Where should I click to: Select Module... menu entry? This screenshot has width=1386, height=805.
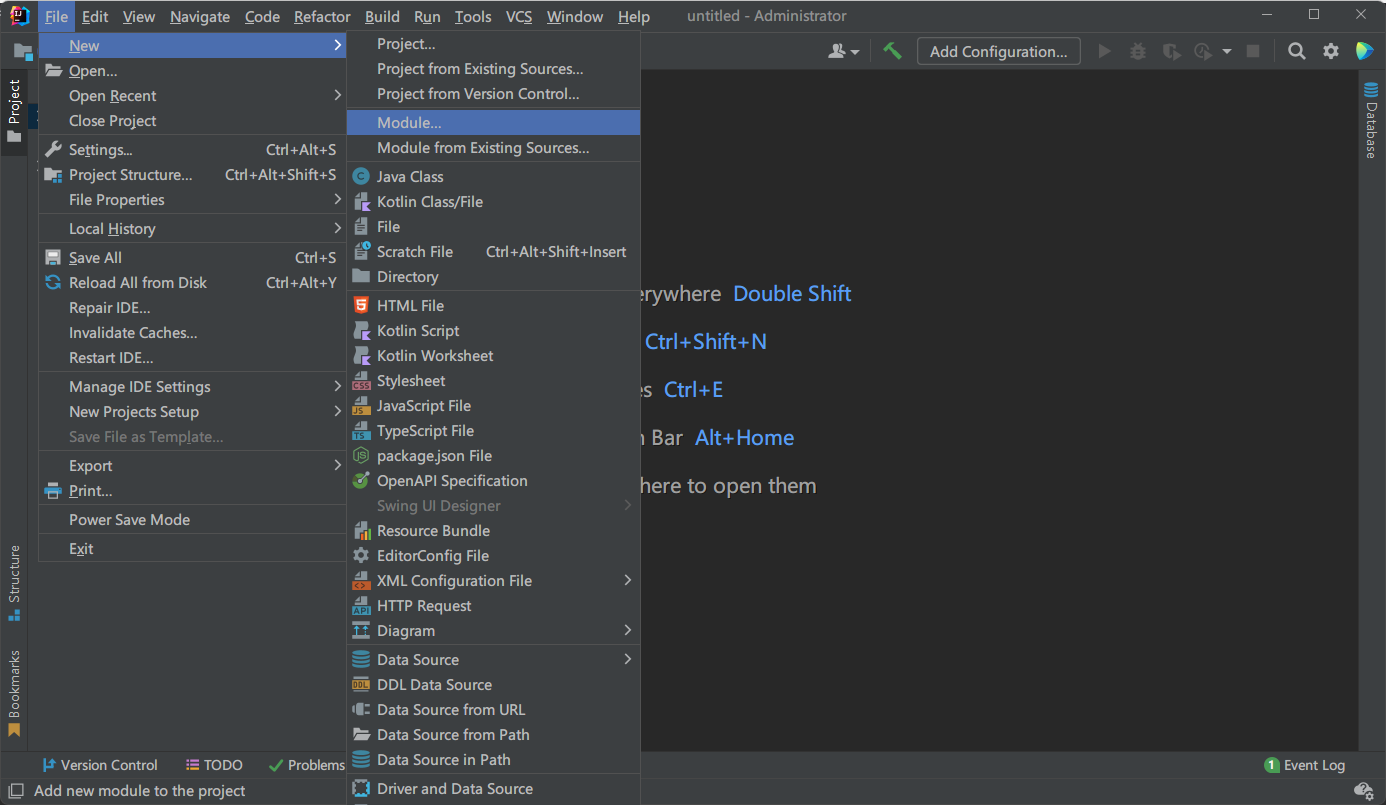pyautogui.click(x=409, y=122)
